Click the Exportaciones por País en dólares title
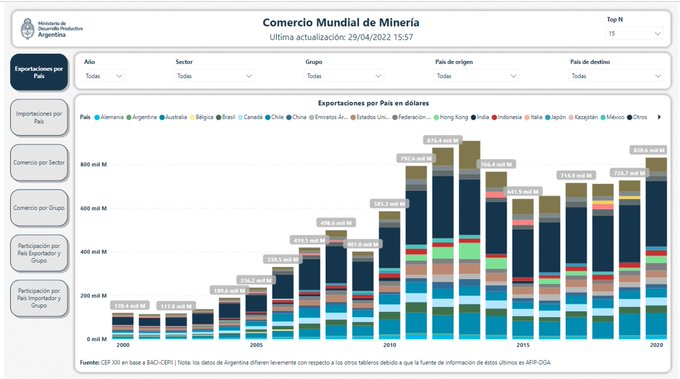680x379 pixels. pyautogui.click(x=373, y=103)
